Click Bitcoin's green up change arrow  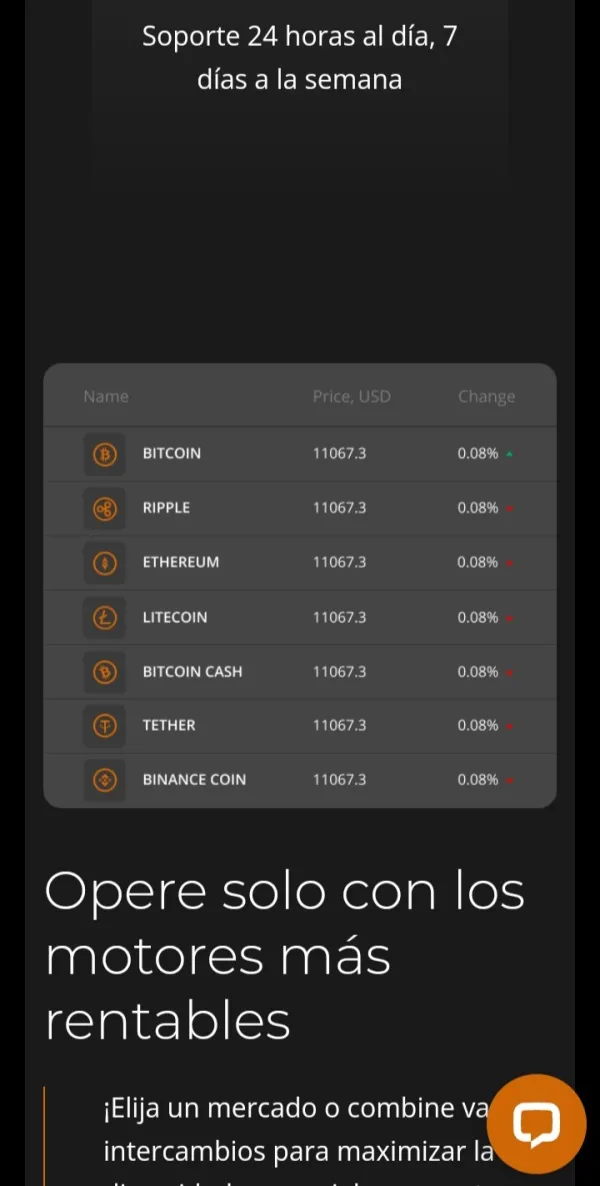(x=509, y=455)
